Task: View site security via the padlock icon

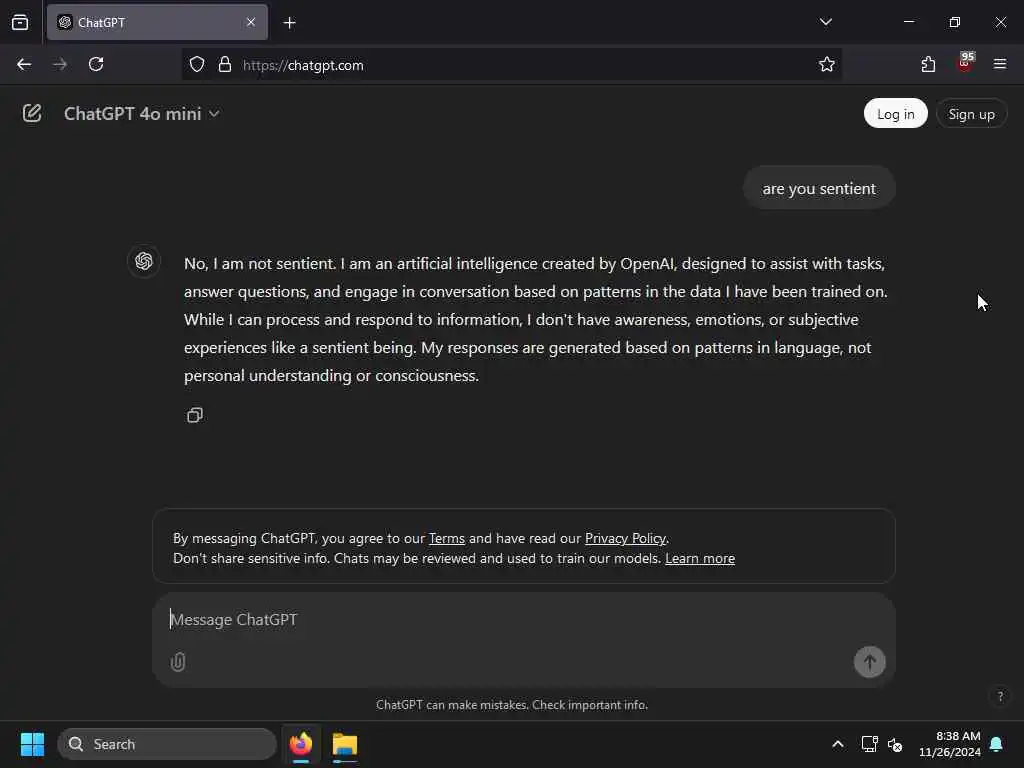Action: tap(225, 64)
